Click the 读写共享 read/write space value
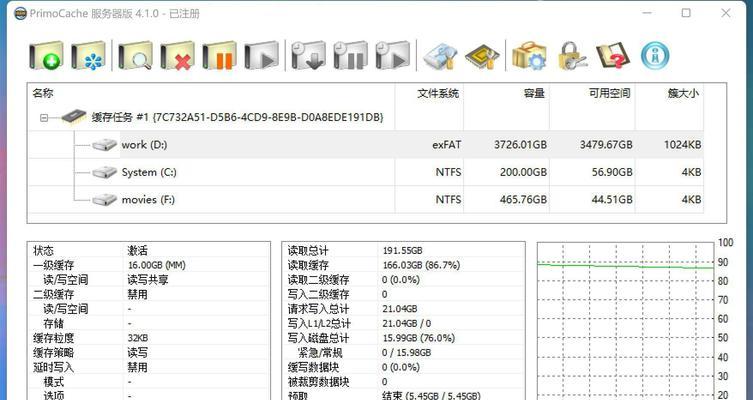Image resolution: width=753 pixels, height=400 pixels. pyautogui.click(x=148, y=280)
